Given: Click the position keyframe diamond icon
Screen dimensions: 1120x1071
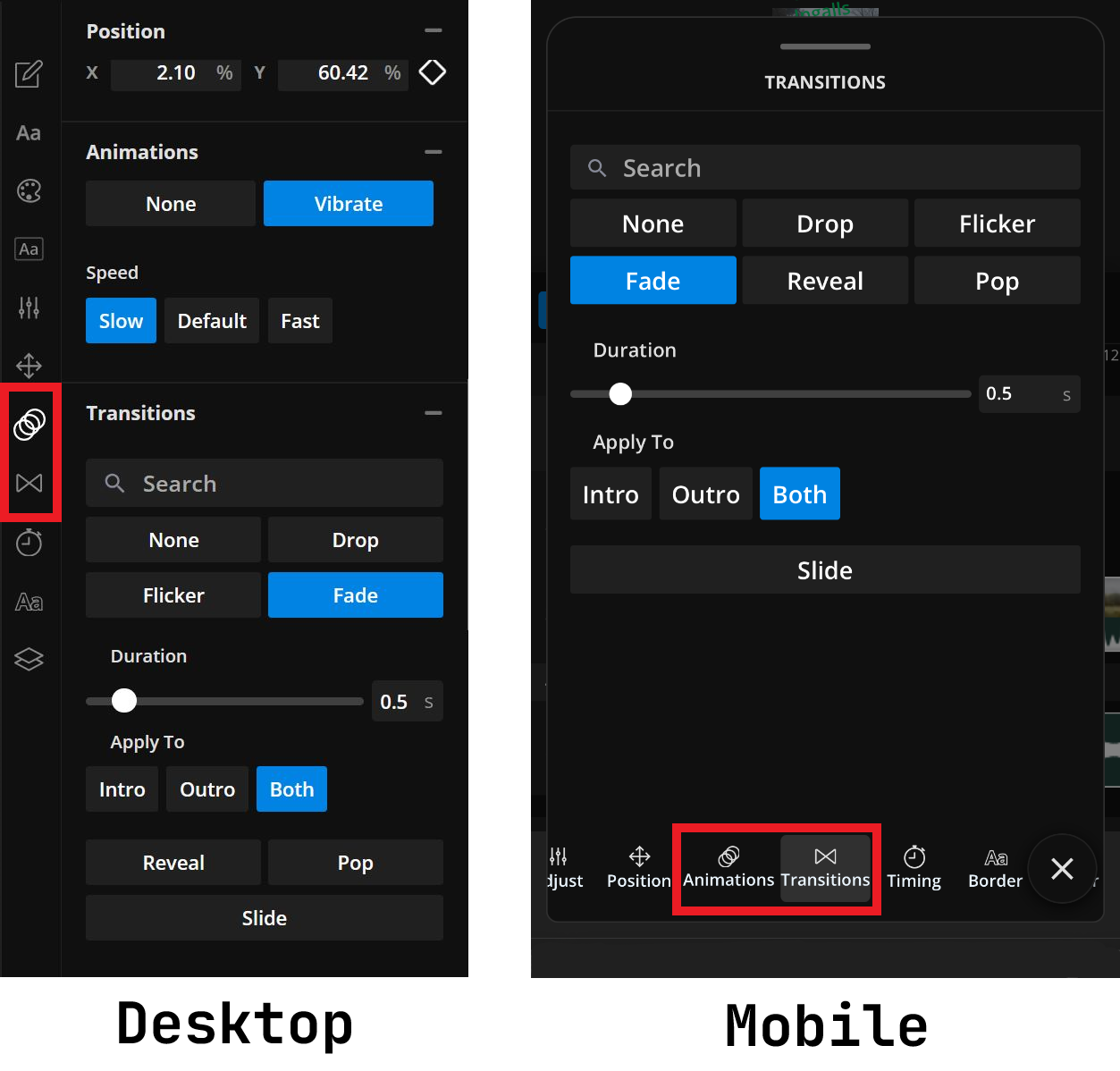Looking at the screenshot, I should coord(433,72).
